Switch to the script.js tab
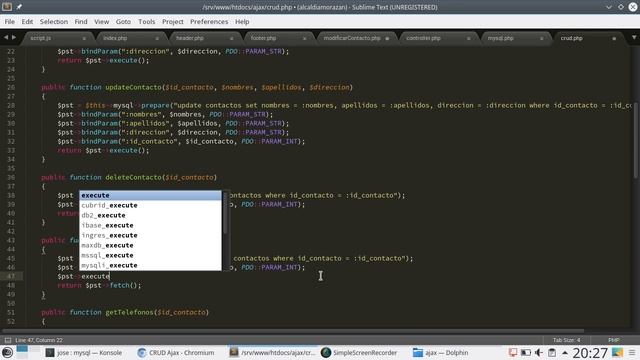 [x=57, y=38]
